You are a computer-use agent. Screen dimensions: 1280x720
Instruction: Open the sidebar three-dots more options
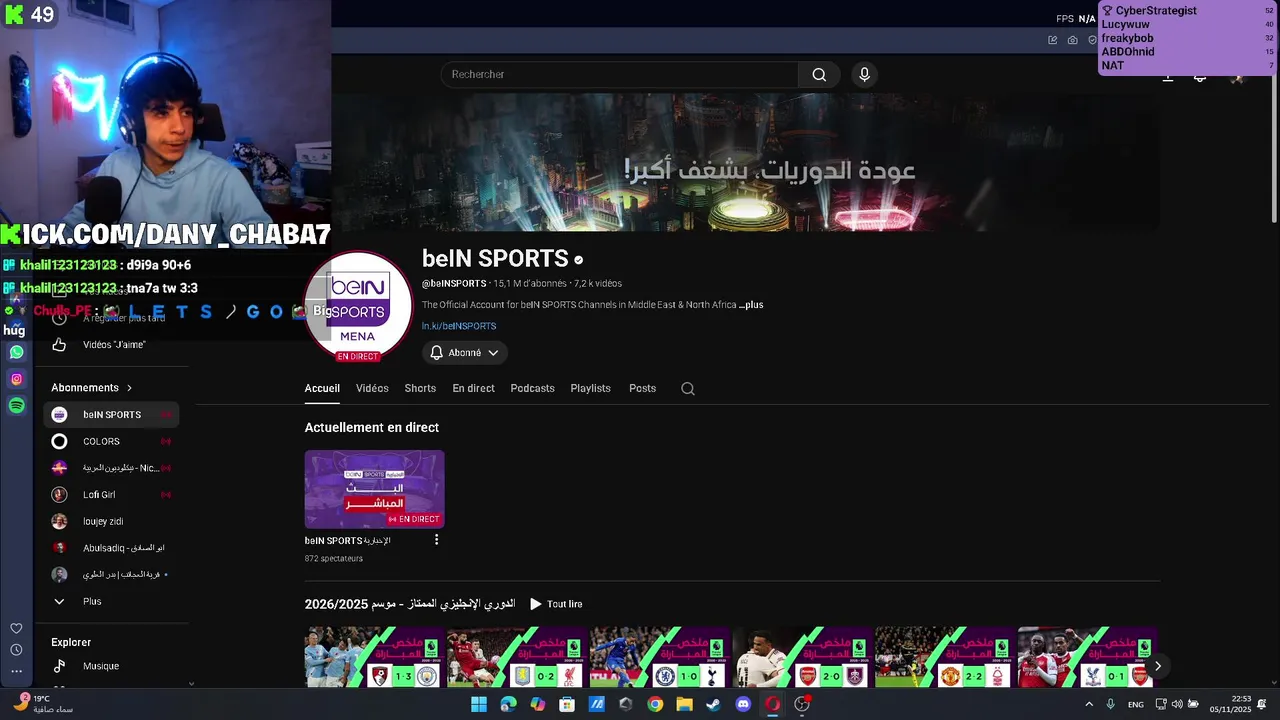click(16, 671)
